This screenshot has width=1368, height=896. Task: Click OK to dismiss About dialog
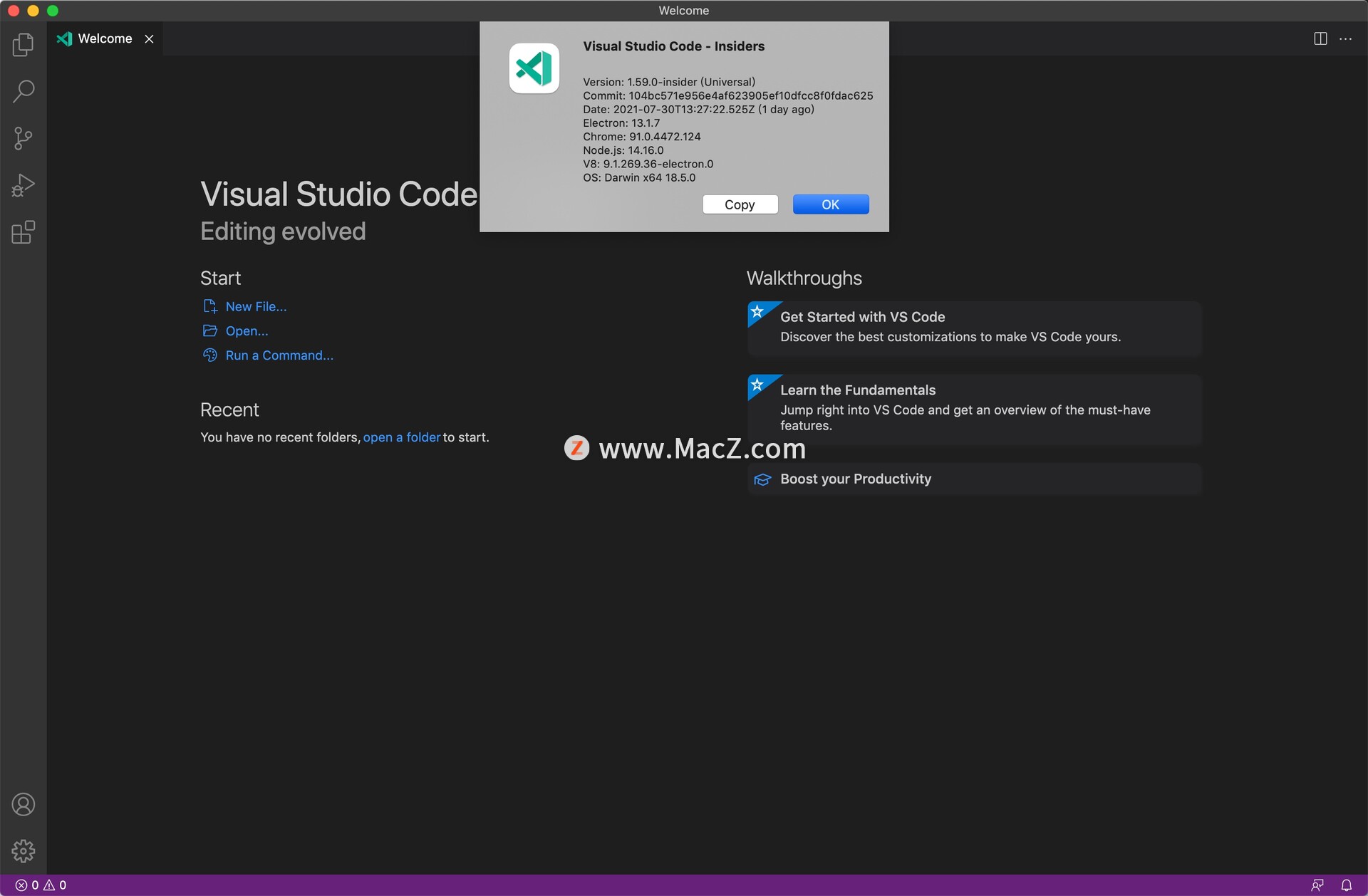[830, 204]
